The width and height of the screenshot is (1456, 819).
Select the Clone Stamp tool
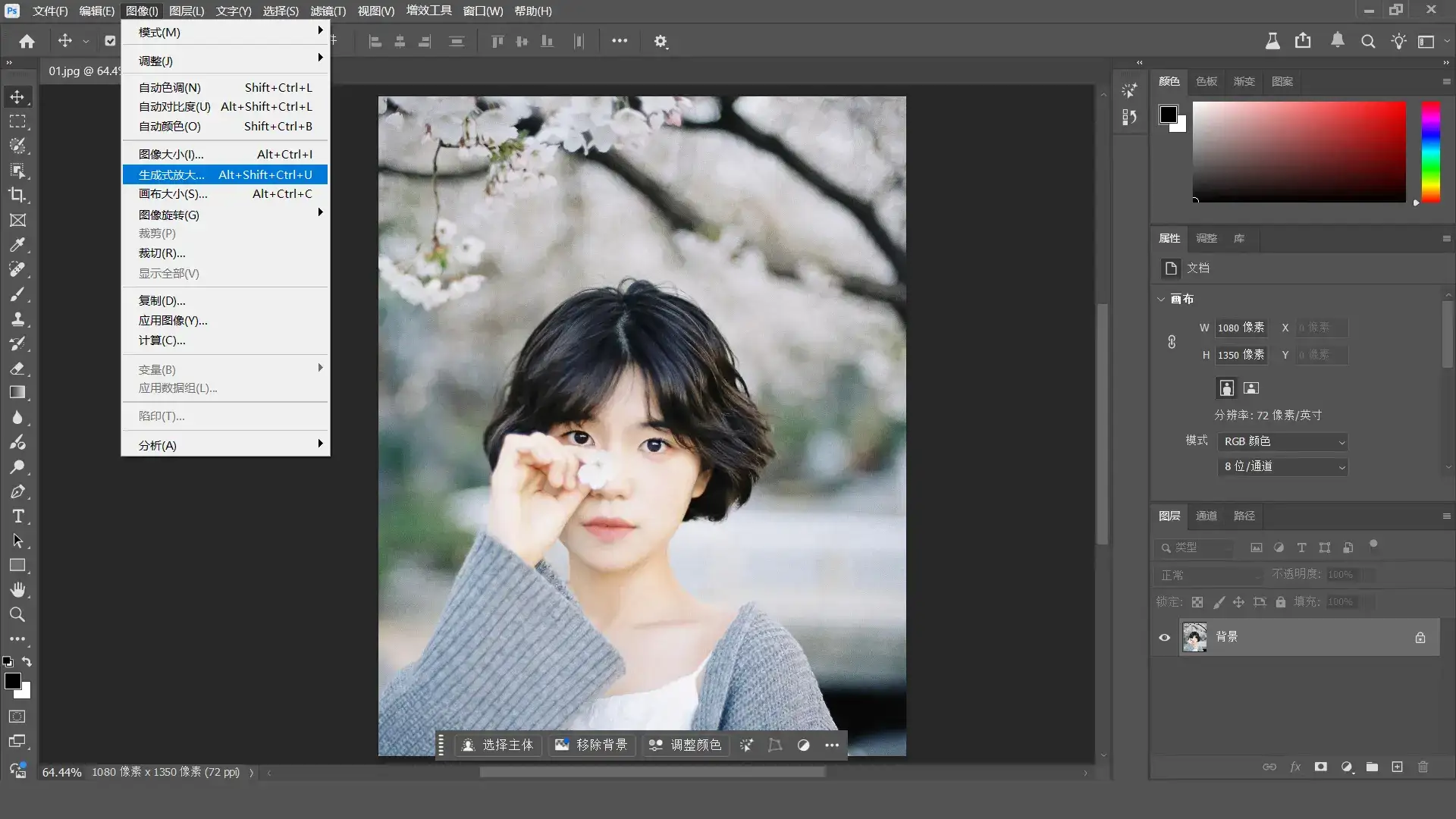pyautogui.click(x=17, y=318)
